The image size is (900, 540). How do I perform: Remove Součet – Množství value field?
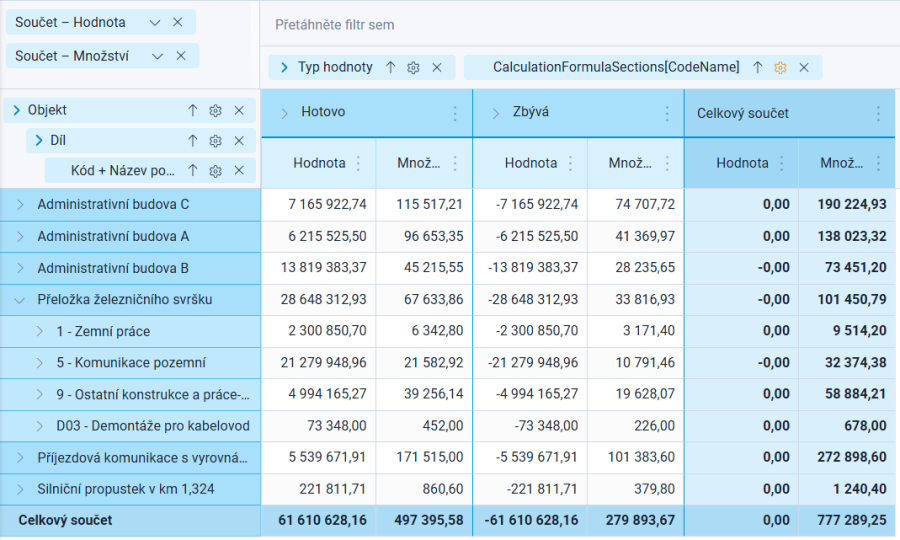(181, 56)
